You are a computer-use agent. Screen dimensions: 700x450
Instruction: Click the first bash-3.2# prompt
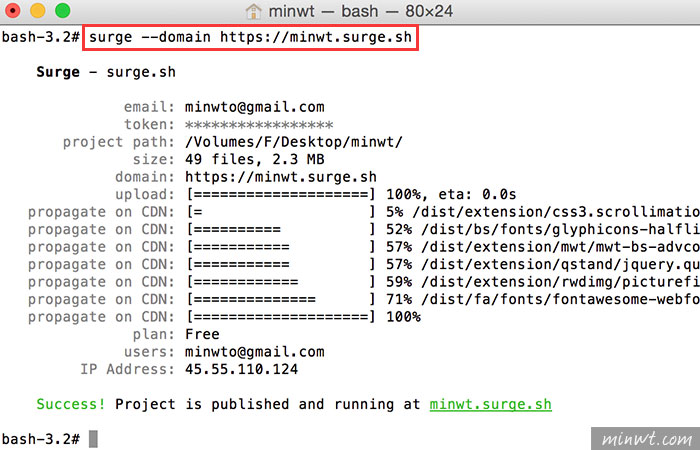[41, 38]
